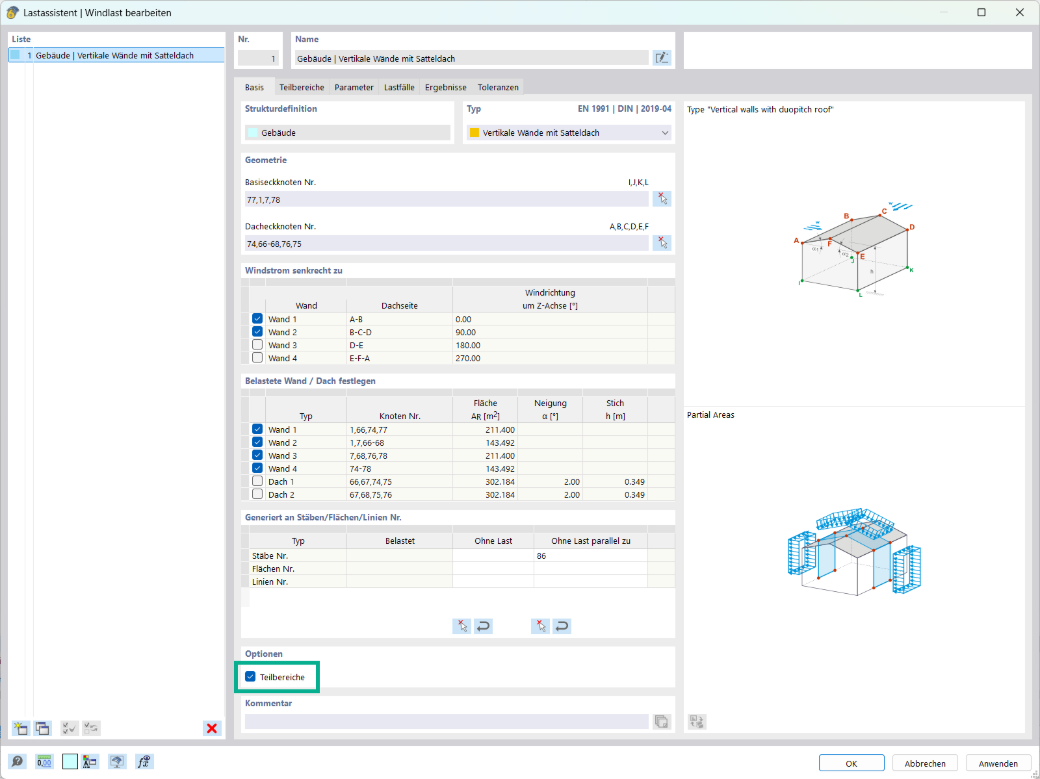Open the display properties color-tree icon
The width and height of the screenshot is (1040, 779).
pyautogui.click(x=90, y=761)
